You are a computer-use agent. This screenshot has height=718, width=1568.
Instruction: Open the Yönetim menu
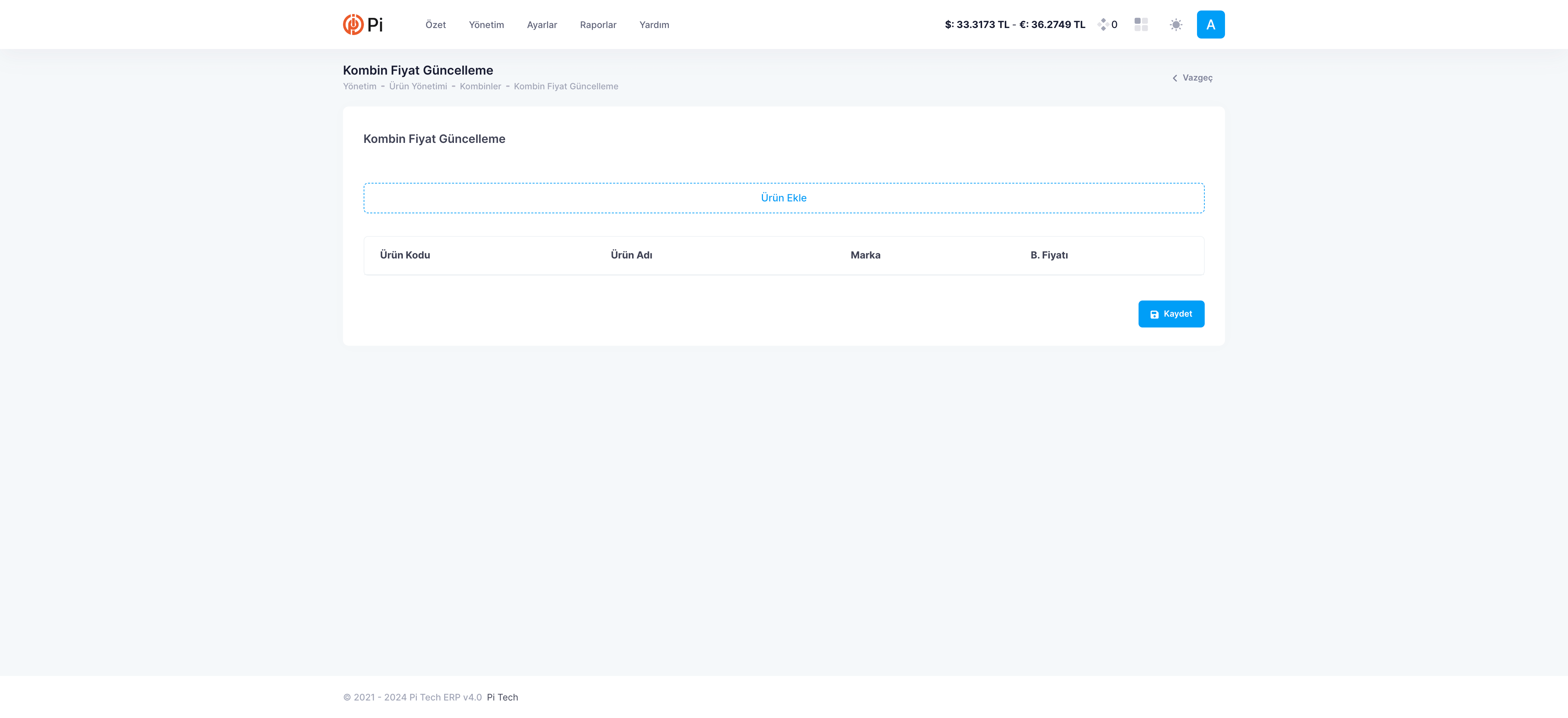click(486, 25)
